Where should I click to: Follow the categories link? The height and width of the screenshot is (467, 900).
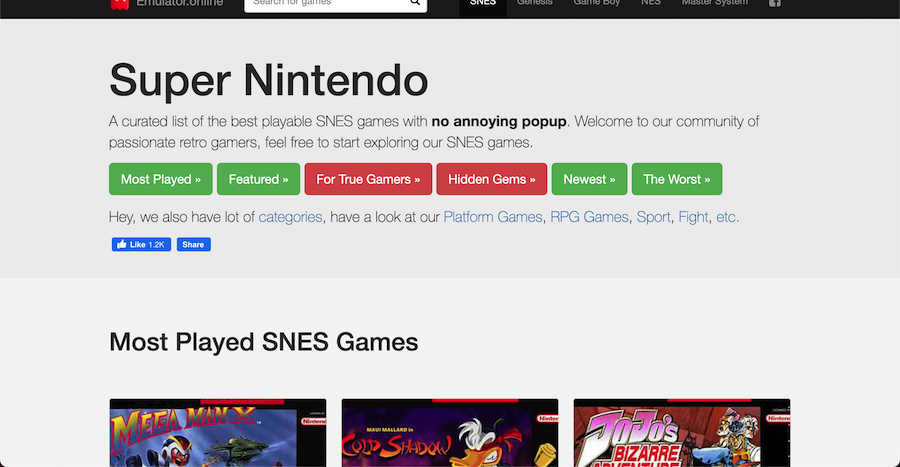[290, 217]
